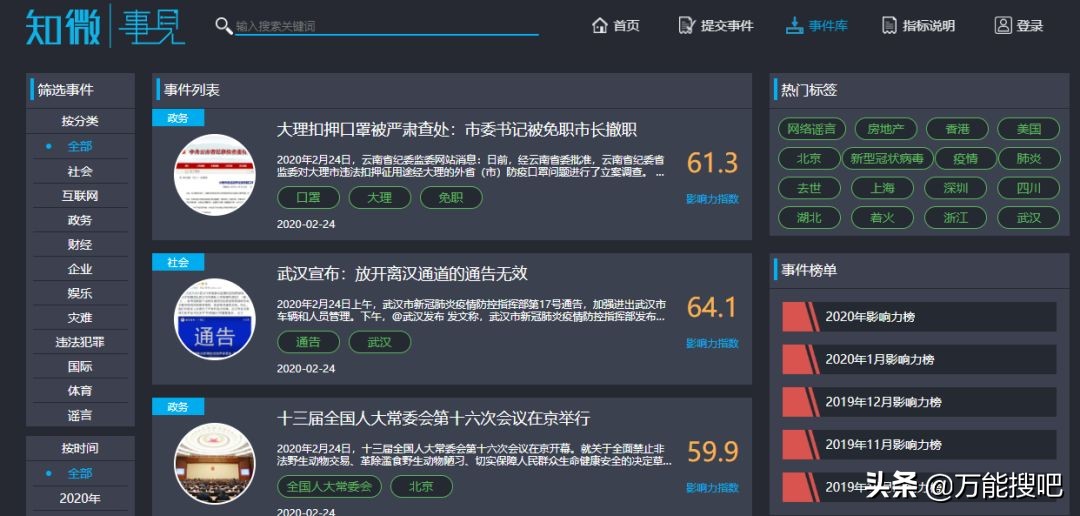The image size is (1080, 516).
Task: Open the 提交事件 navigation item
Action: (x=716, y=25)
